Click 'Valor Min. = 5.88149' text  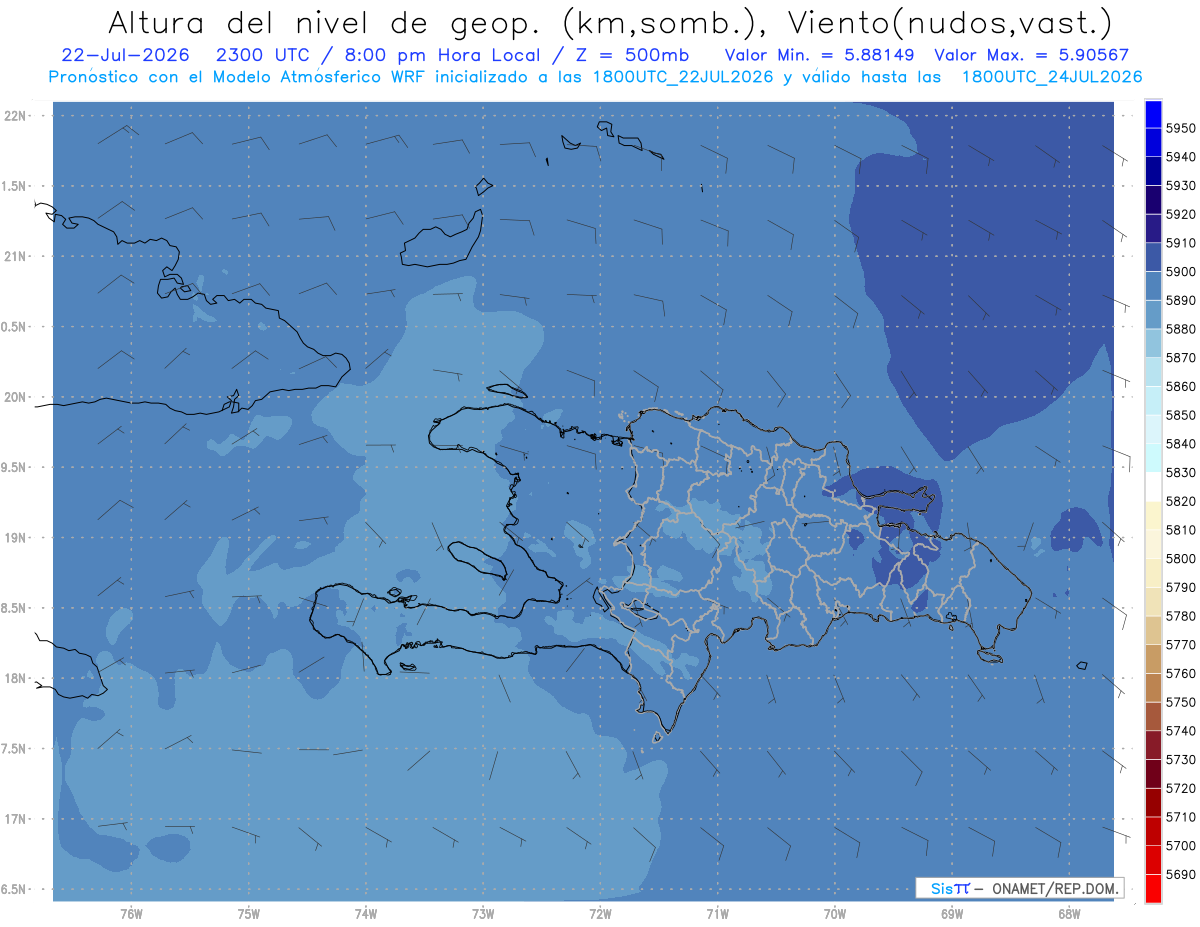point(819,55)
